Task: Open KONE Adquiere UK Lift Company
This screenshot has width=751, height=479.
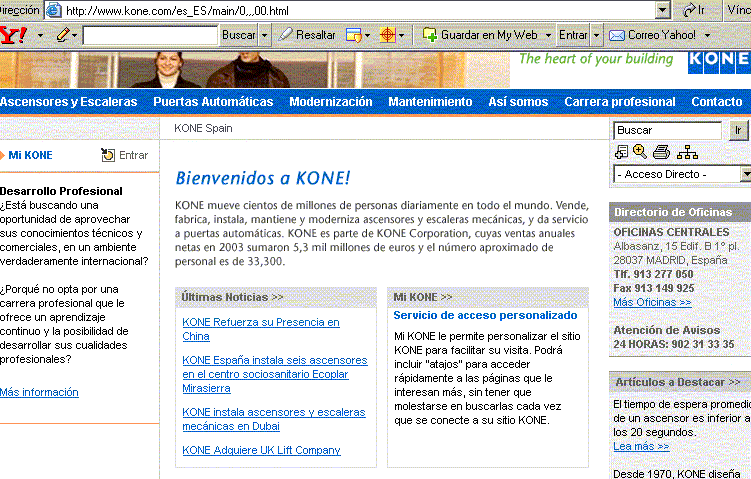Action: [262, 450]
